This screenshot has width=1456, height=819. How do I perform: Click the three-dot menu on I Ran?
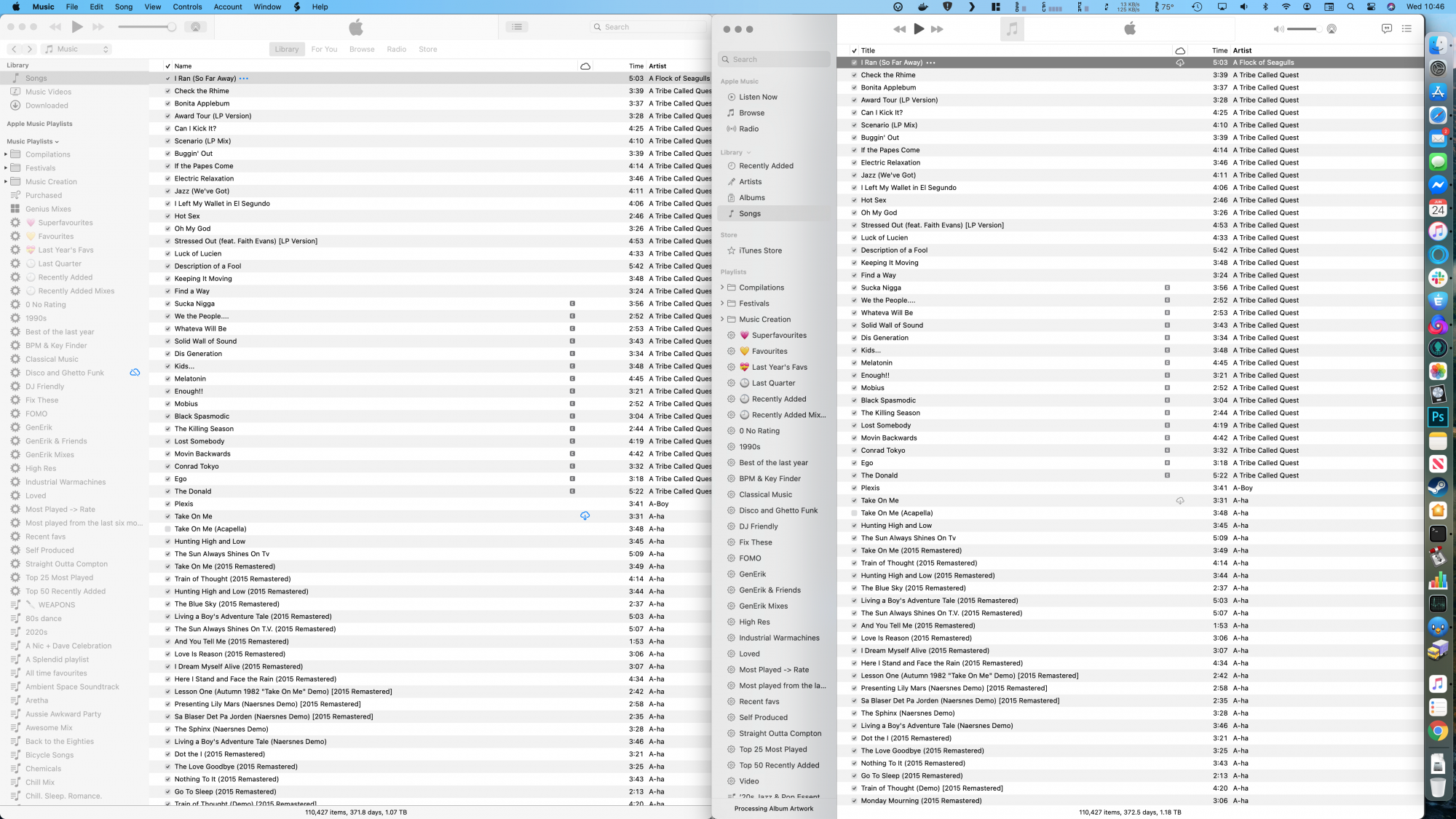click(930, 62)
